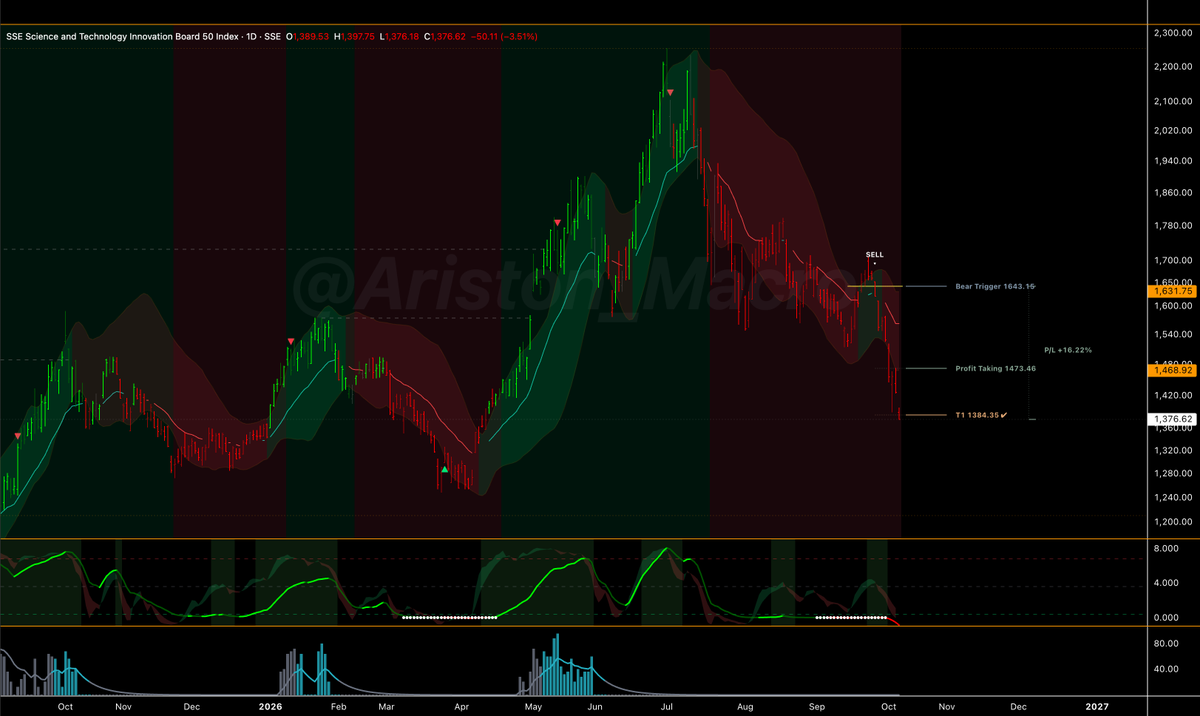
Task: Click the 'Jul' label on the time axis
Action: (x=668, y=705)
